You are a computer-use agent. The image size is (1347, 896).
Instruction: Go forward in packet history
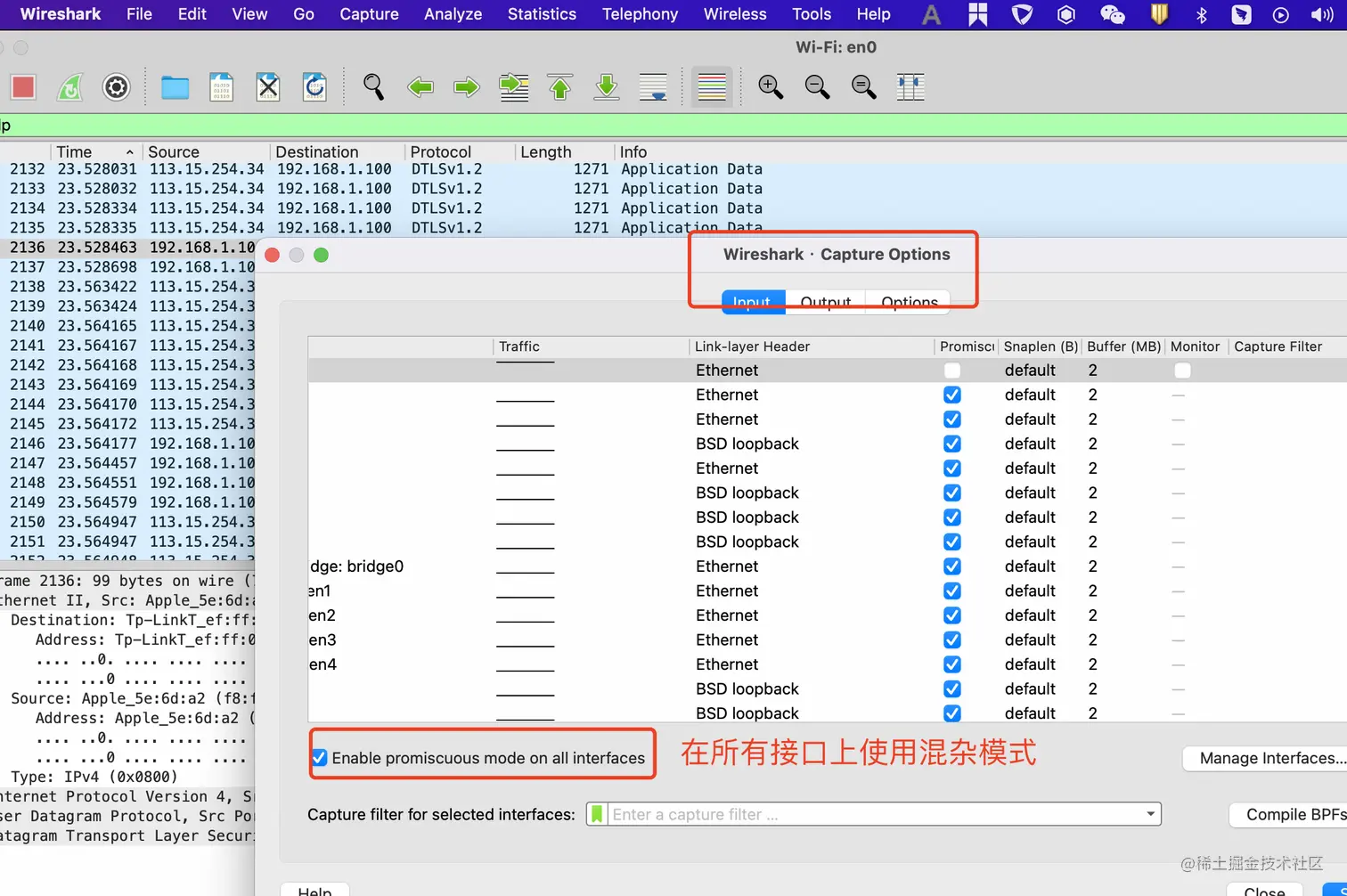pyautogui.click(x=466, y=87)
